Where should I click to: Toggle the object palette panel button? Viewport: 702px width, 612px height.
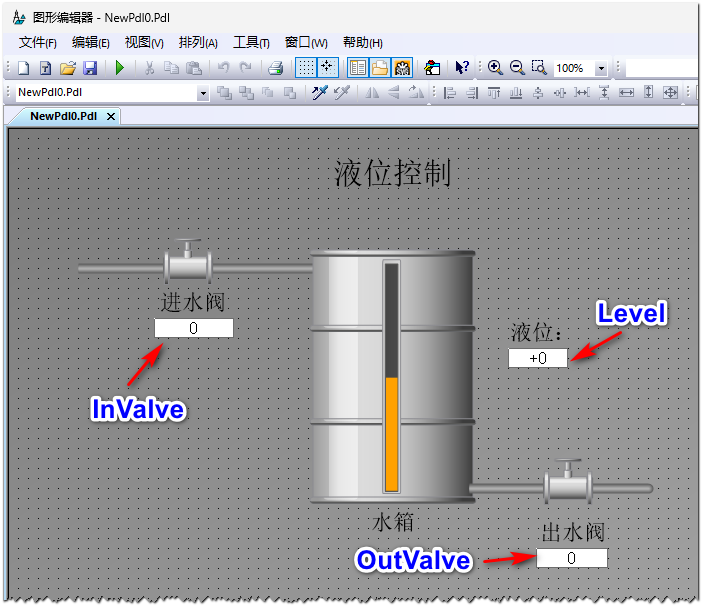click(x=357, y=68)
